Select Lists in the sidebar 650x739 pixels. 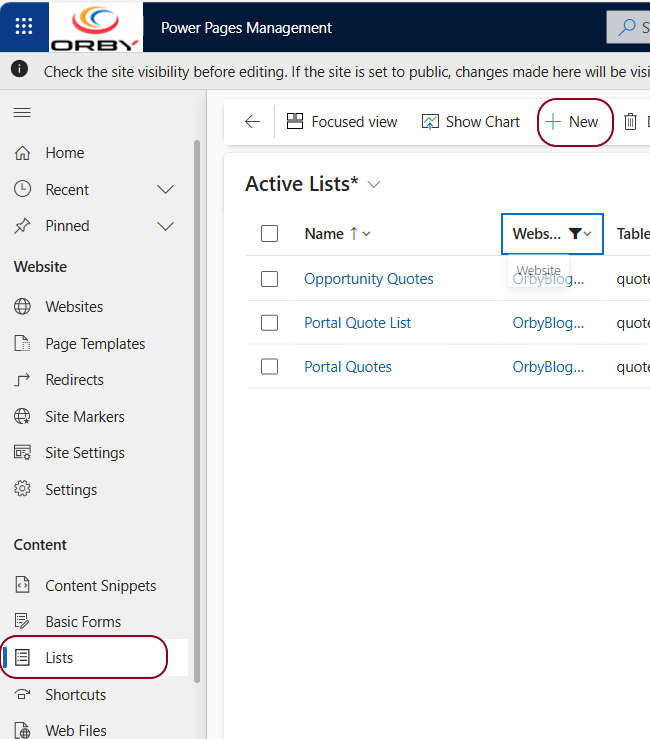[94, 657]
